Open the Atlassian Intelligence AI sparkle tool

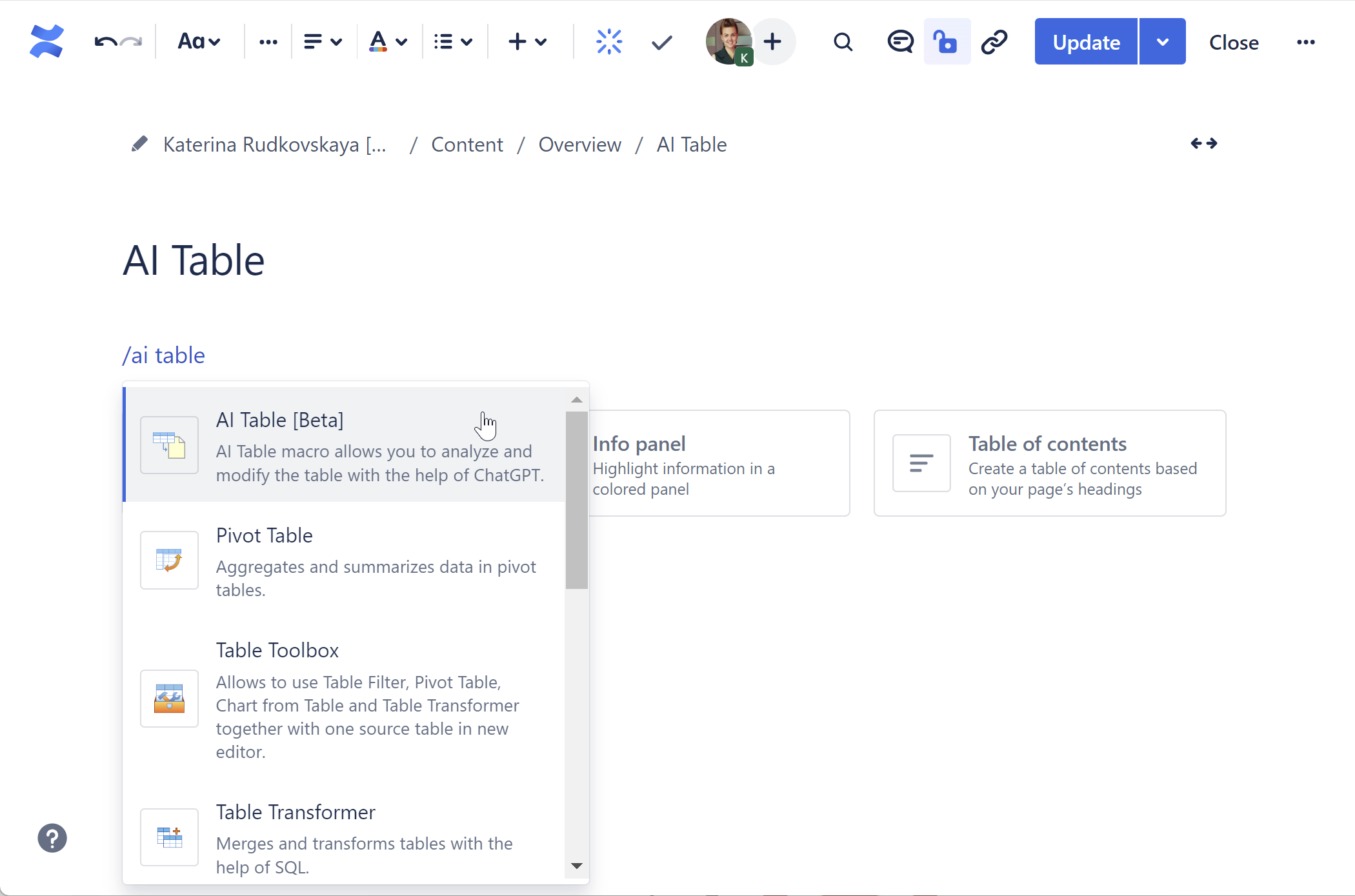coord(608,42)
